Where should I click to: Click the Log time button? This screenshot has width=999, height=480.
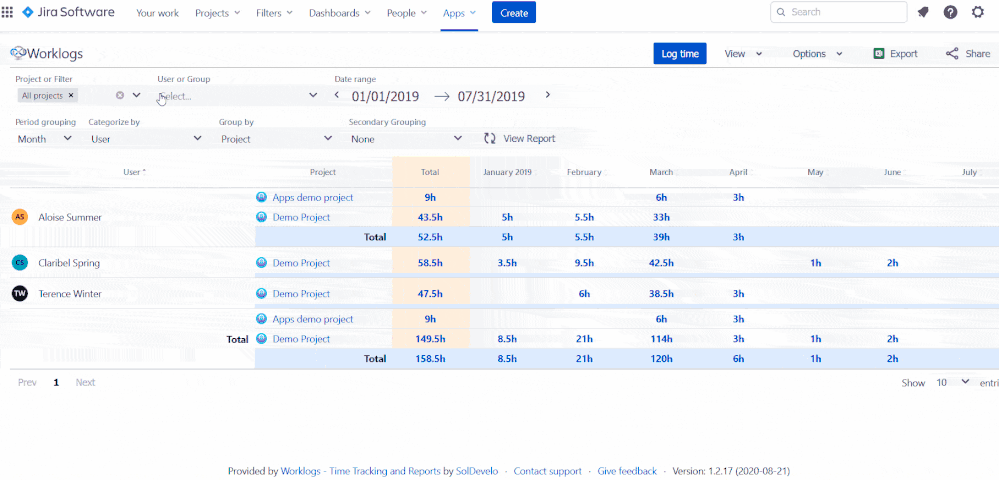[x=680, y=54]
